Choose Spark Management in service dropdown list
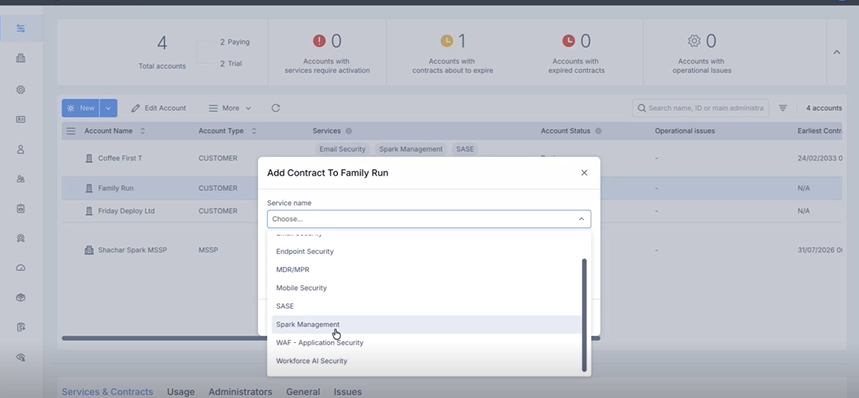The image size is (859, 398). pos(426,325)
